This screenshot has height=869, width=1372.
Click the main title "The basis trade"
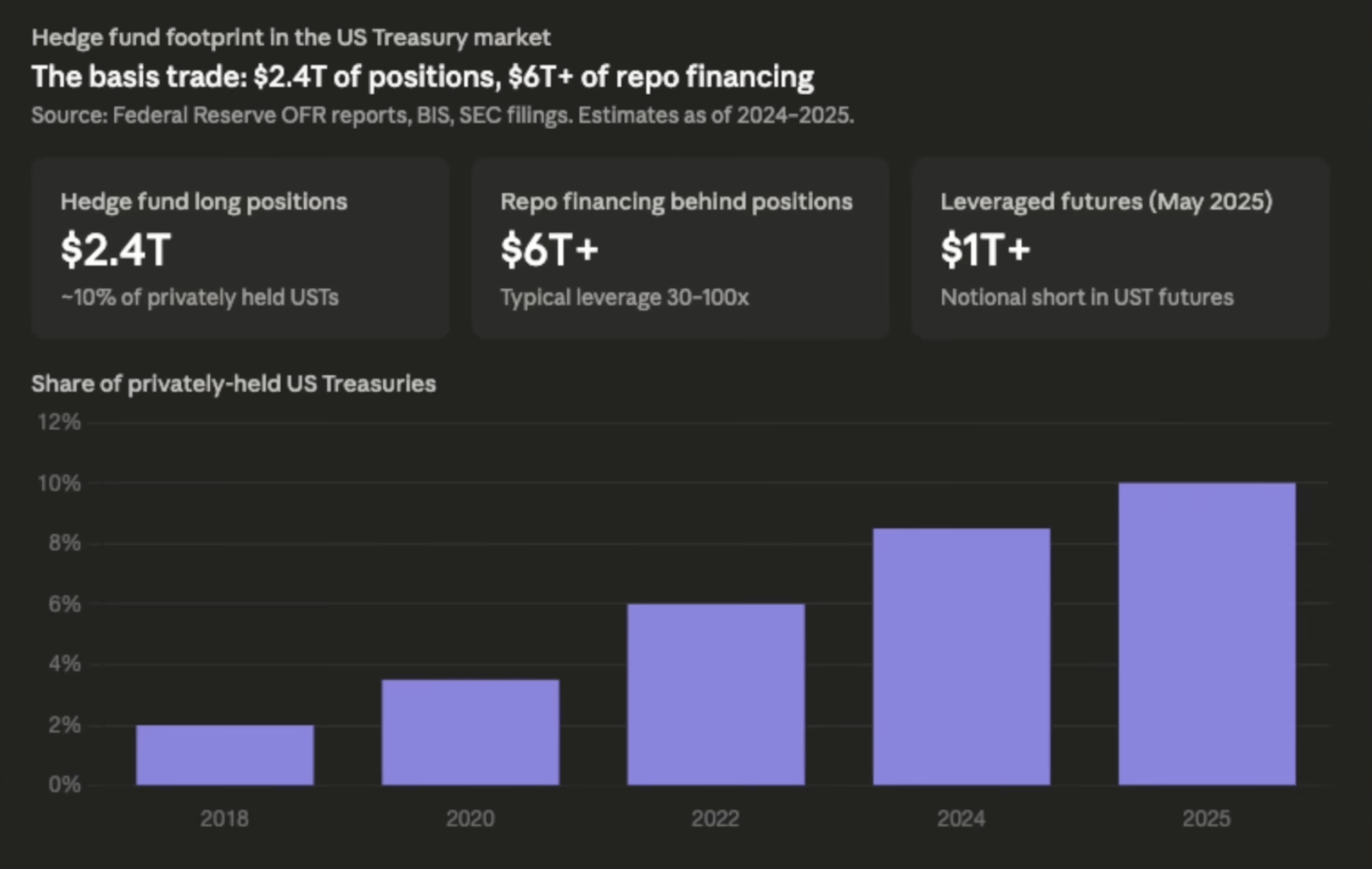pyautogui.click(x=422, y=76)
